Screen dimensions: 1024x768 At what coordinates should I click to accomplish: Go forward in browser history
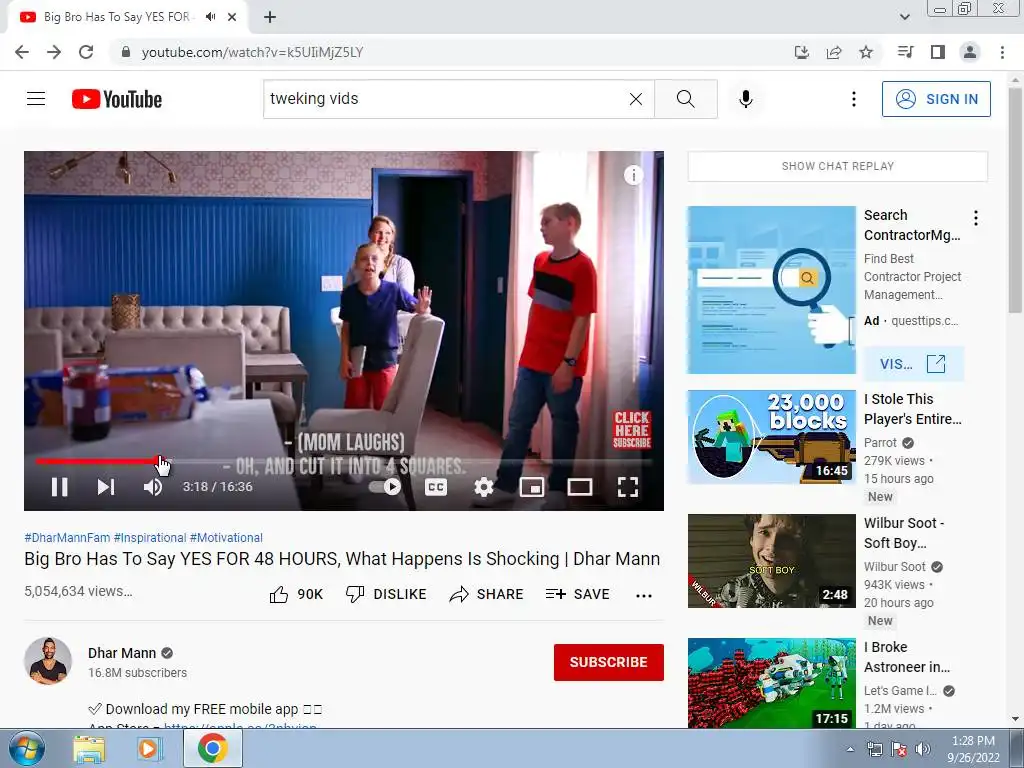click(x=54, y=52)
